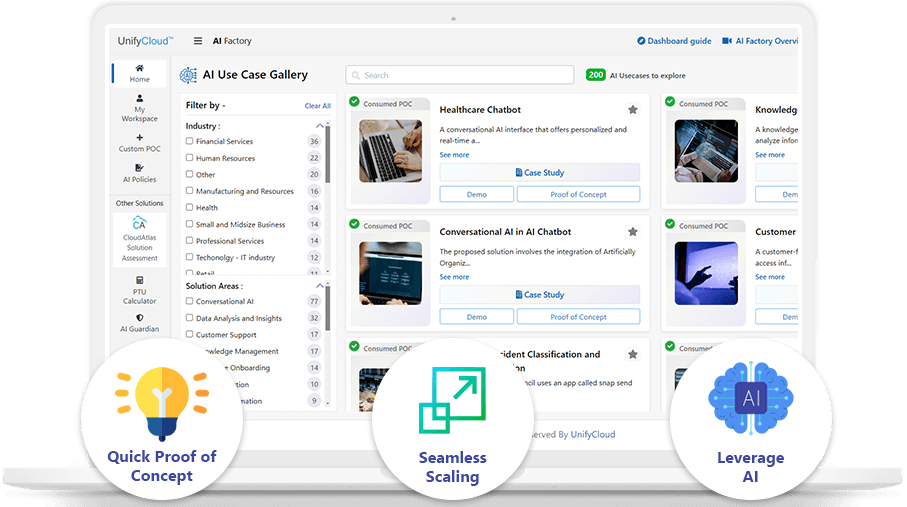The height and width of the screenshot is (507, 907).
Task: Click the 200 usecases count badge
Action: coord(595,75)
